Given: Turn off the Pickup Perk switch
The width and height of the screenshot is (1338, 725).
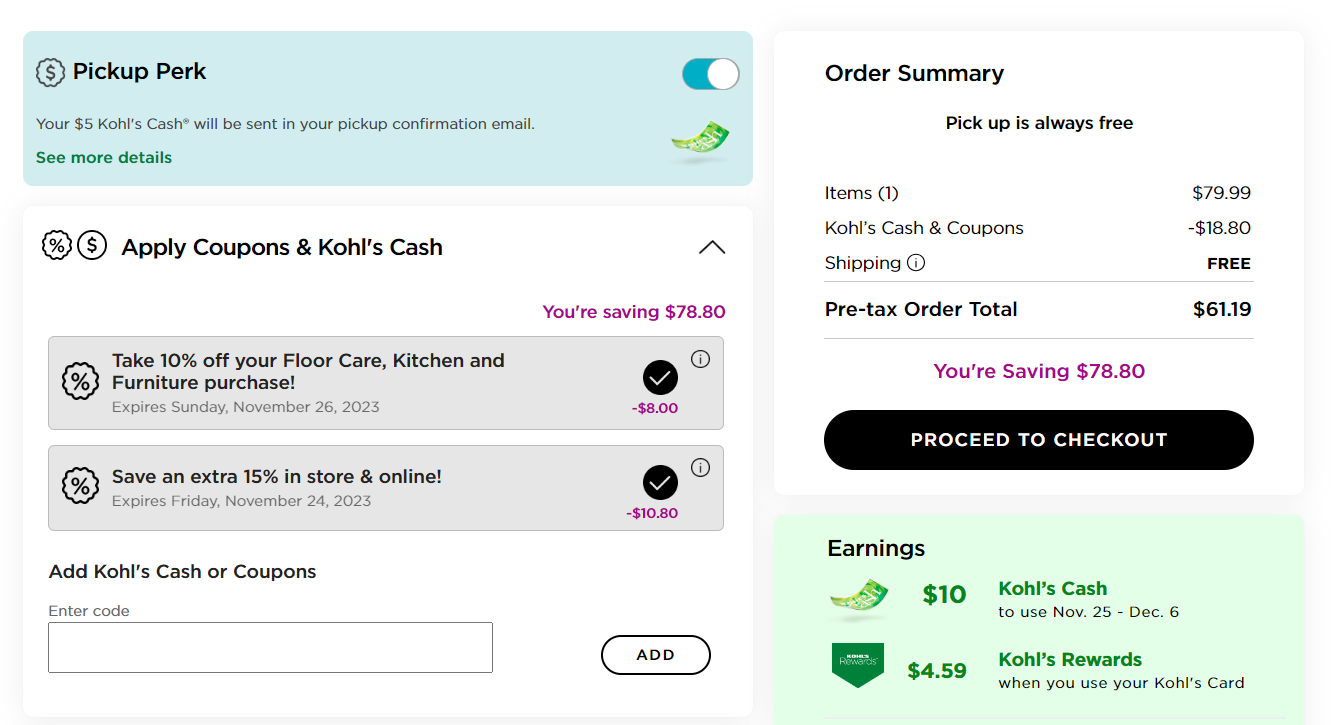Looking at the screenshot, I should 710,74.
